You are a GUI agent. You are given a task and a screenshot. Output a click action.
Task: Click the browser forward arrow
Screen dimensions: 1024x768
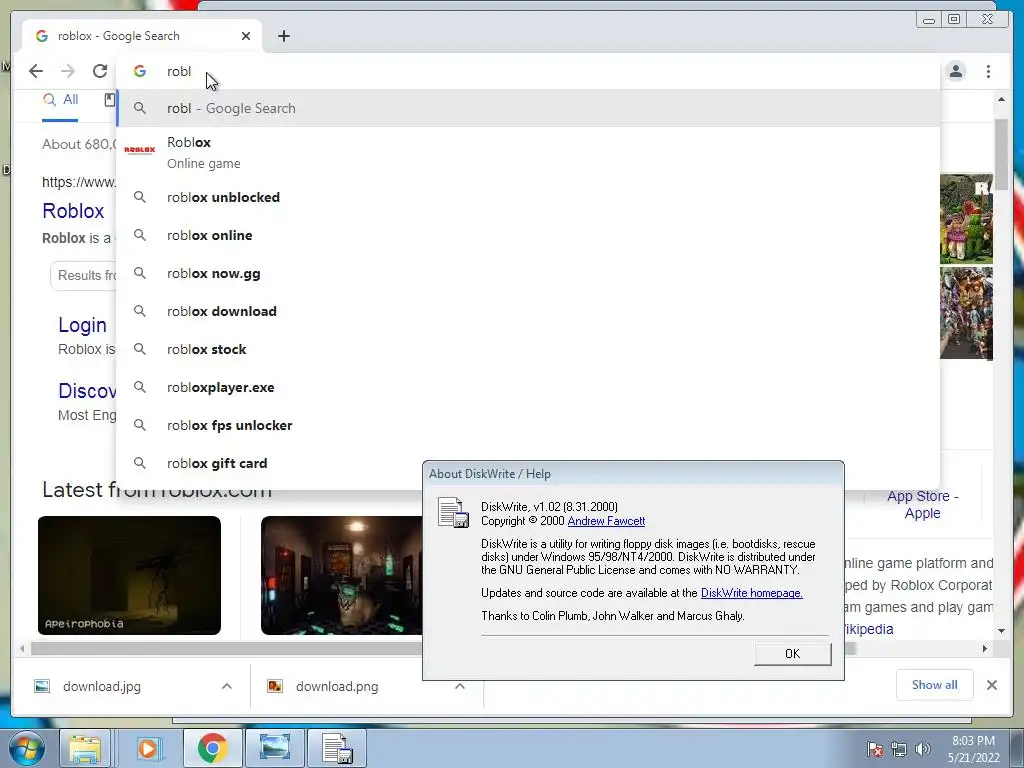point(68,71)
